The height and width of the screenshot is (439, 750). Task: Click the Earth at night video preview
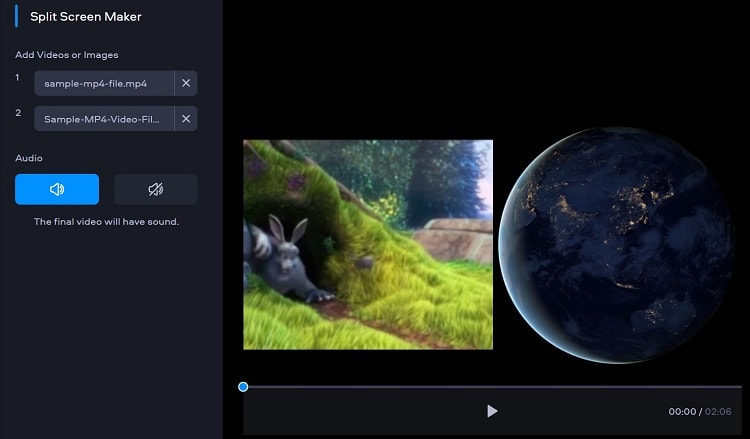pos(616,245)
